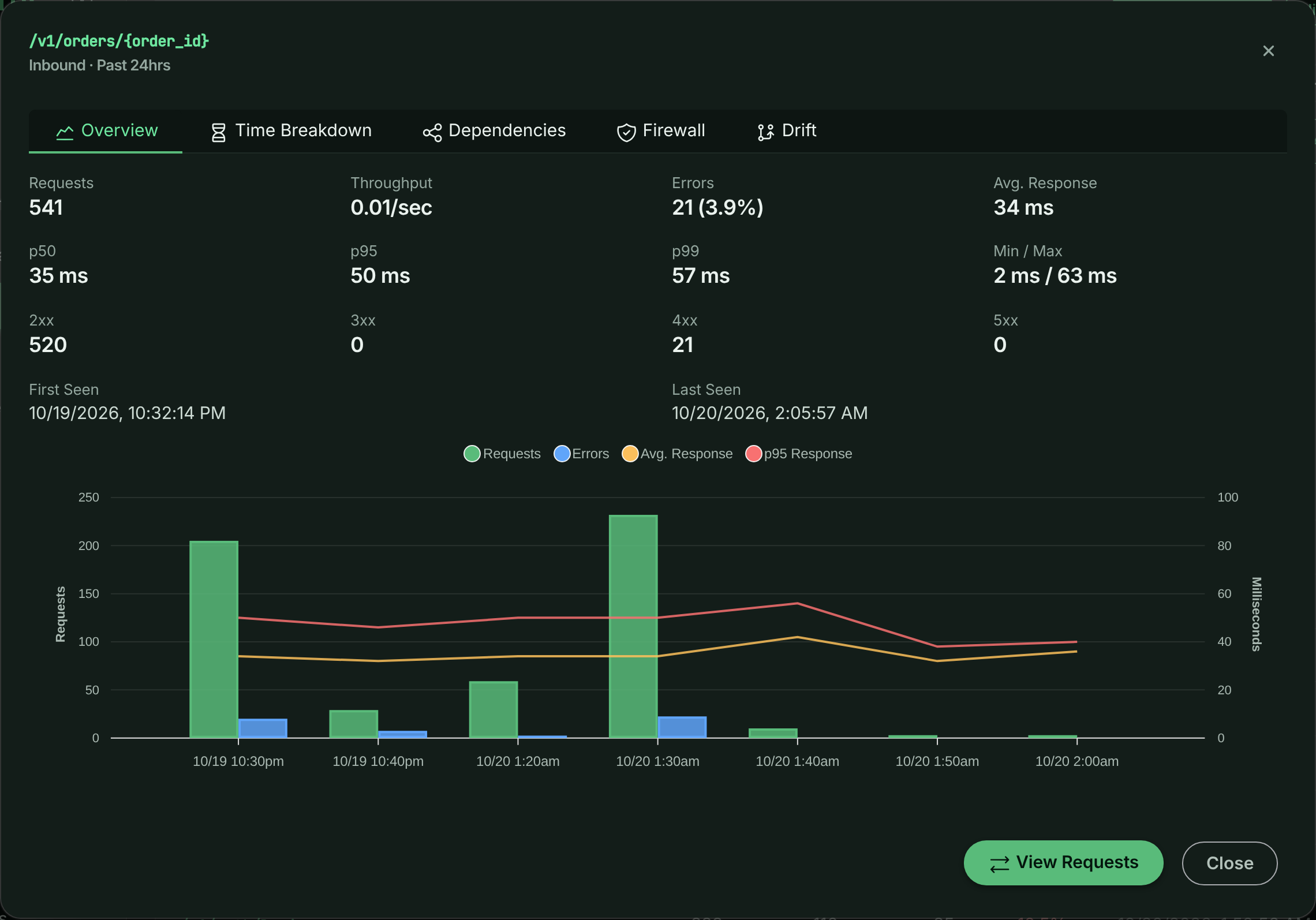Switch to the Firewall tab
This screenshot has width=1316, height=920.
(661, 131)
